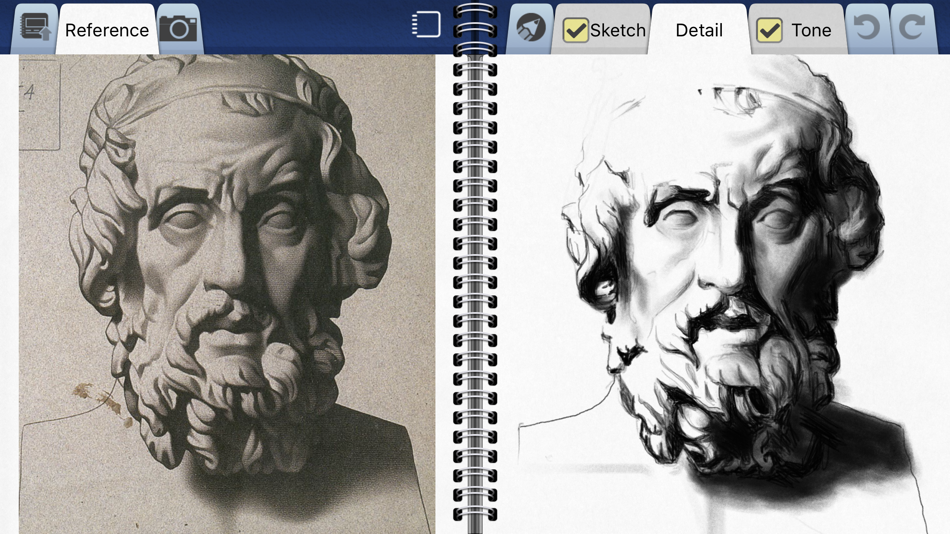This screenshot has width=950, height=534.
Task: Select the Sketch tab label
Action: [x=617, y=30]
